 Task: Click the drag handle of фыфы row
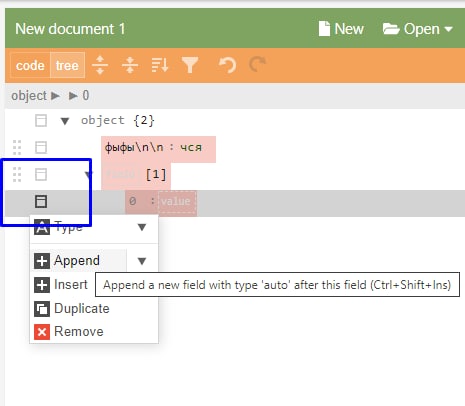[x=17, y=148]
